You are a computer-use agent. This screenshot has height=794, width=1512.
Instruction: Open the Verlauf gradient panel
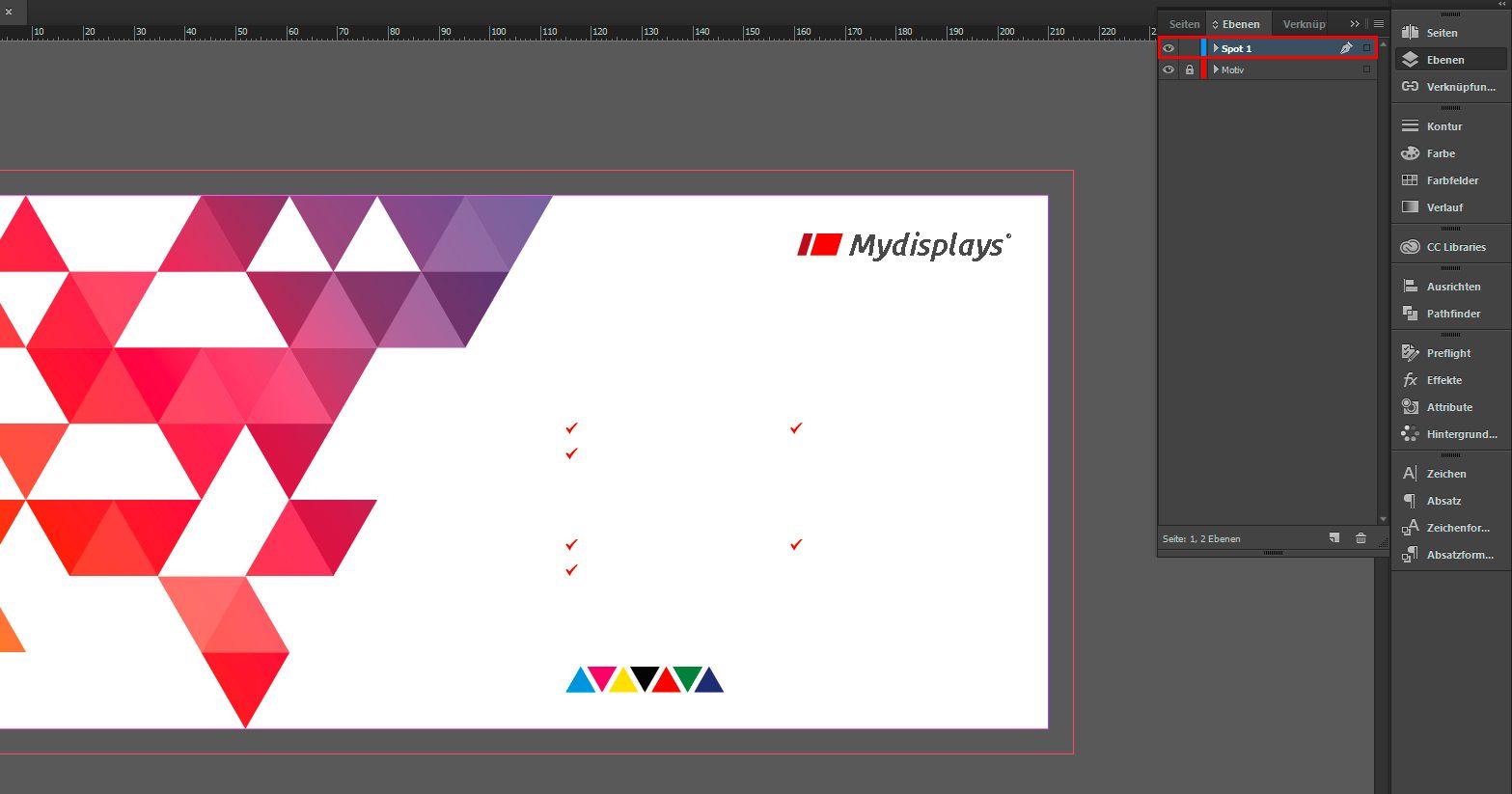click(1450, 207)
